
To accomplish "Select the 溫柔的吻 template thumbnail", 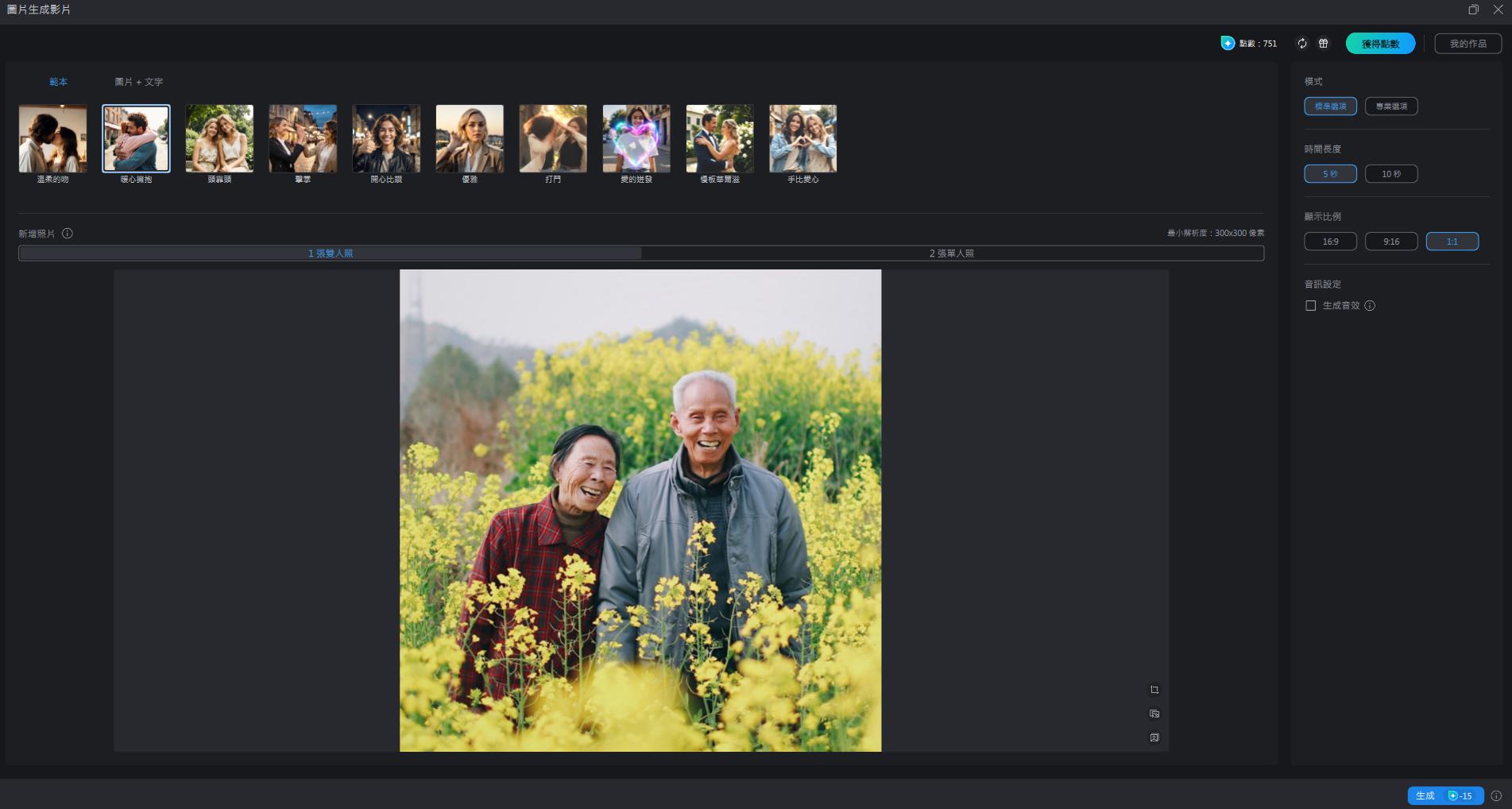I will 53,139.
